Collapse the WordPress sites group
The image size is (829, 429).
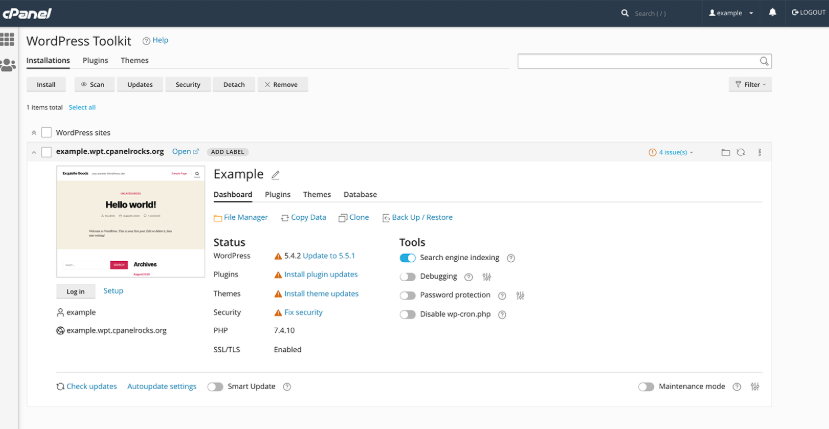(x=34, y=133)
